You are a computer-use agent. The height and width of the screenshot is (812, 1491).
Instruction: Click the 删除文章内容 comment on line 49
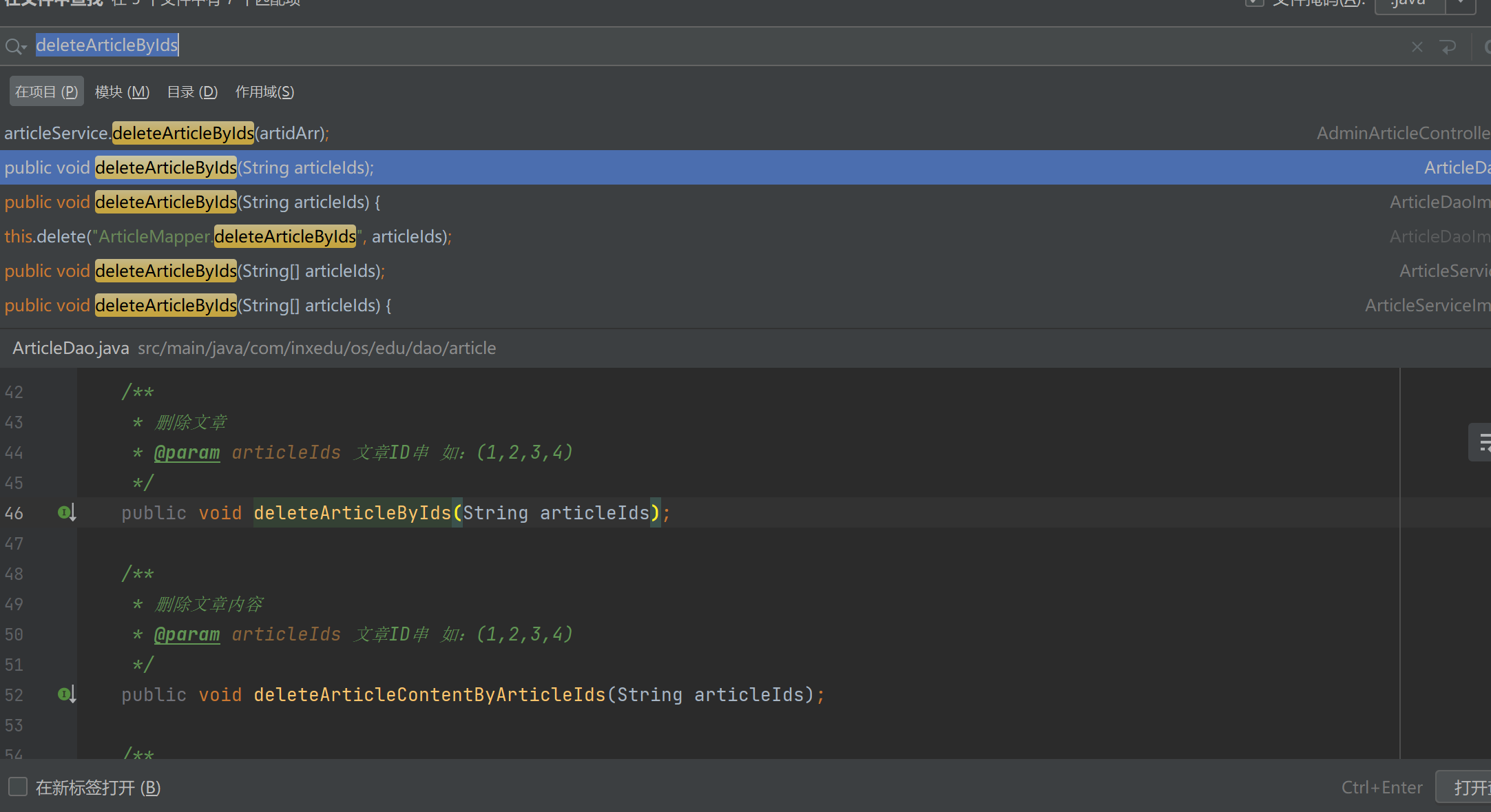pos(209,604)
